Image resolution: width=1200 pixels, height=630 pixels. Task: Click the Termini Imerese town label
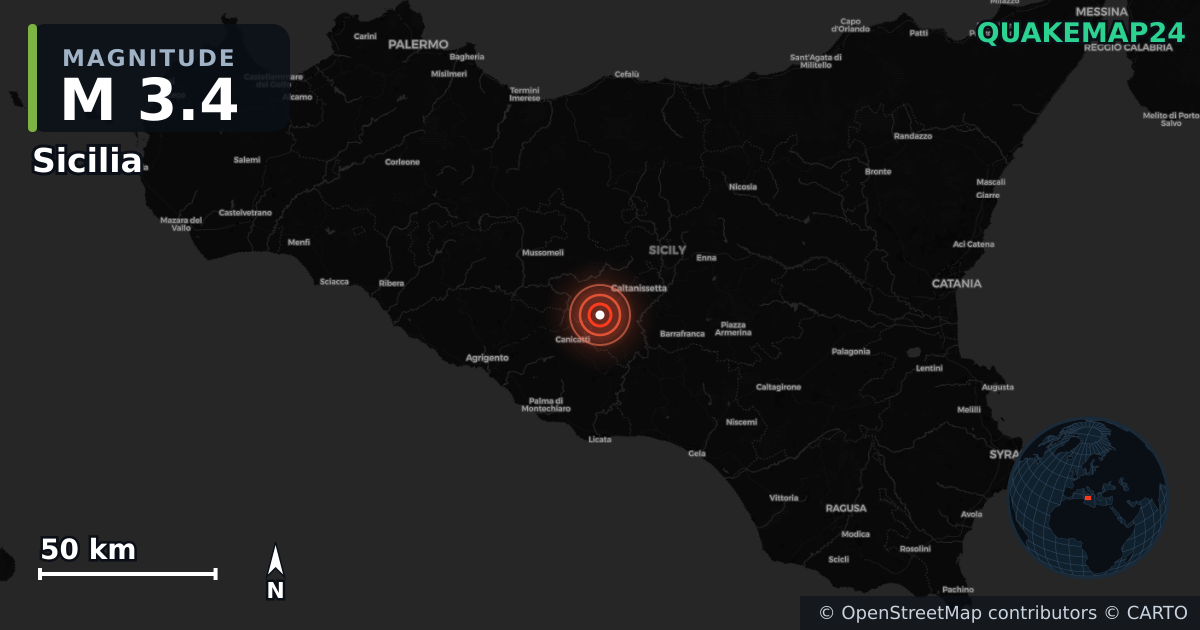(x=525, y=94)
